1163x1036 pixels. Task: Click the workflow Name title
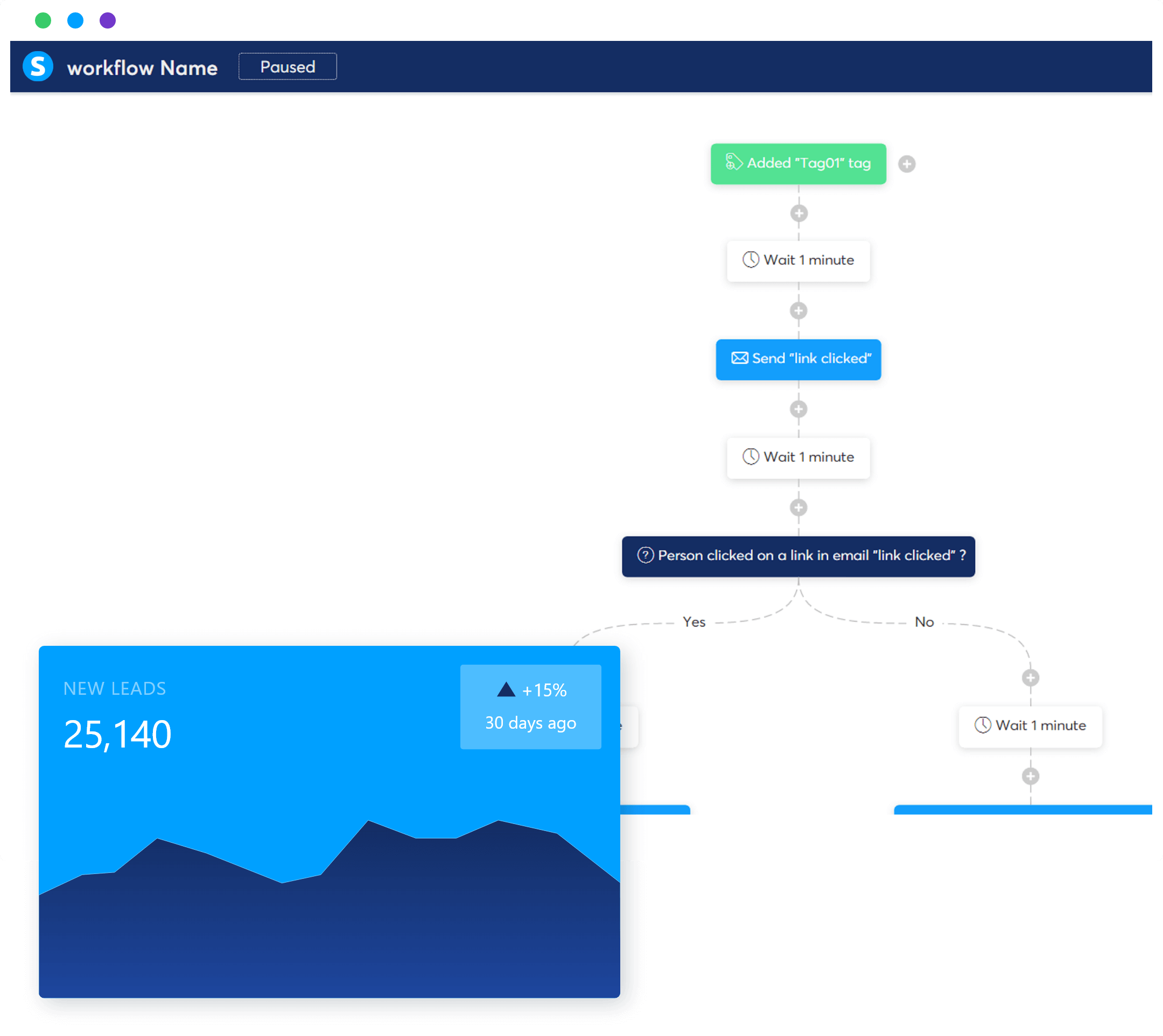click(142, 68)
